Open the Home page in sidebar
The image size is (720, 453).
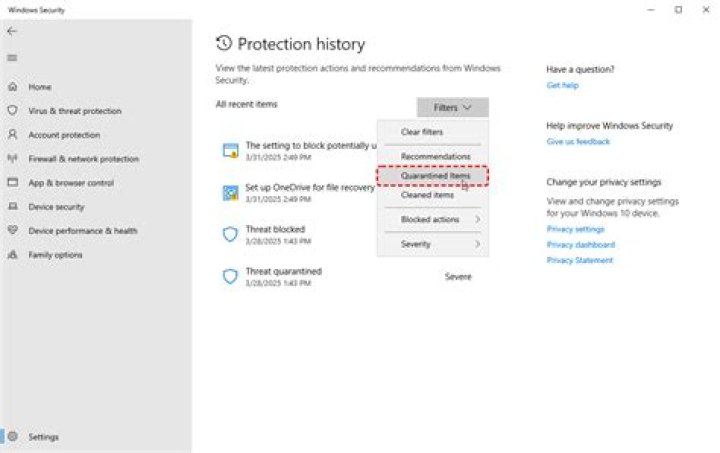coord(39,87)
